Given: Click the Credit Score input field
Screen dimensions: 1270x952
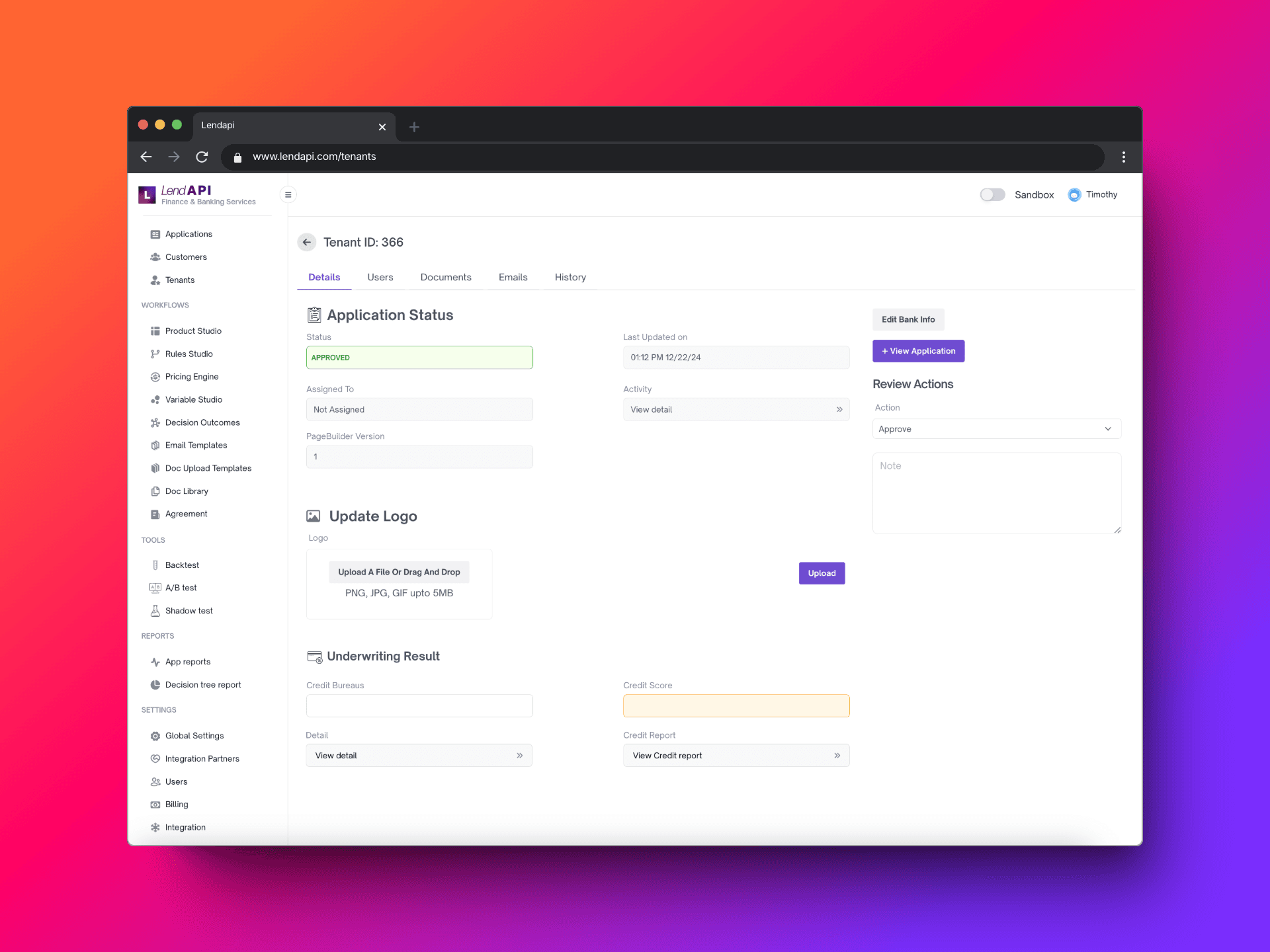Looking at the screenshot, I should (x=736, y=706).
